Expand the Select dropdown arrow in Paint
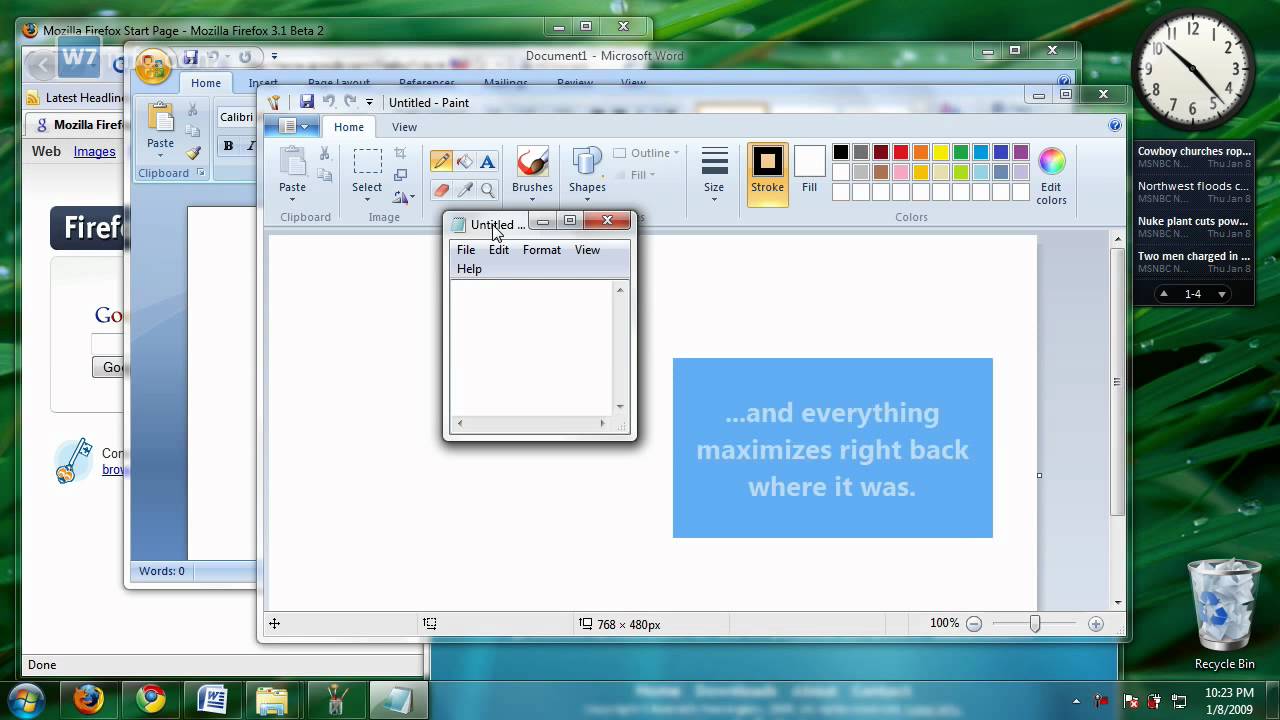This screenshot has height=720, width=1280. [367, 199]
